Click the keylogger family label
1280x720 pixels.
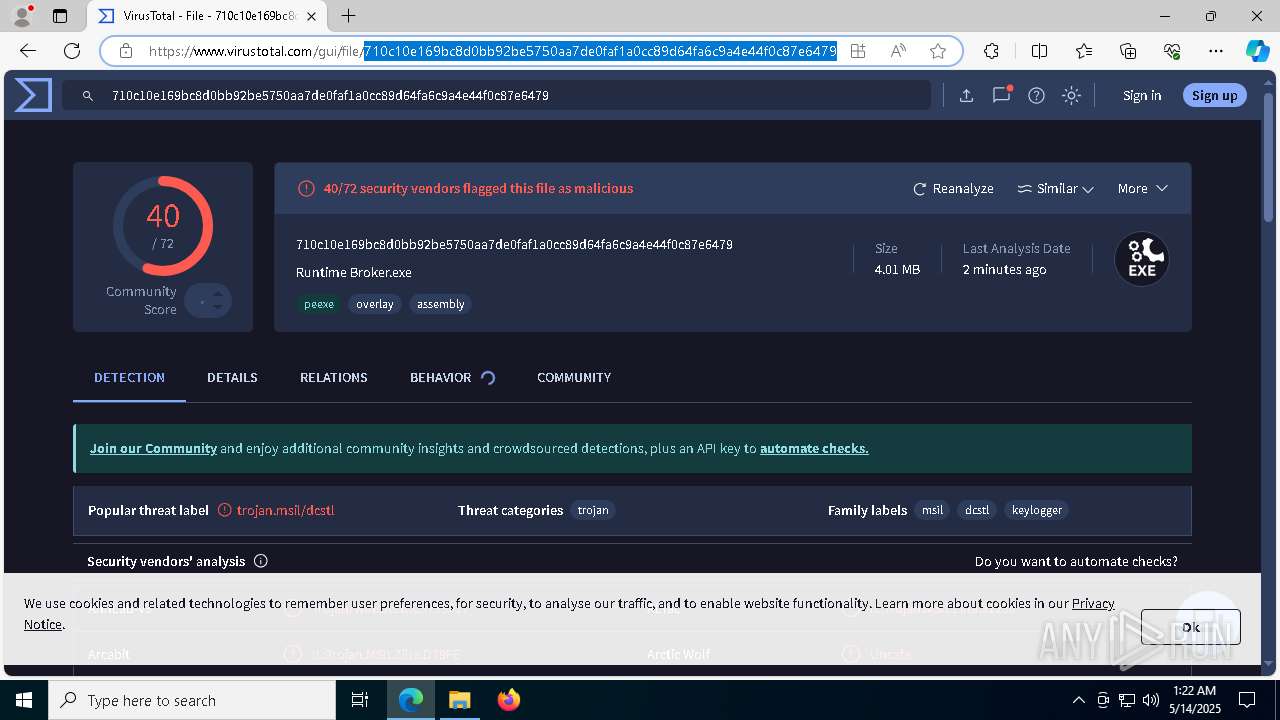click(1037, 510)
